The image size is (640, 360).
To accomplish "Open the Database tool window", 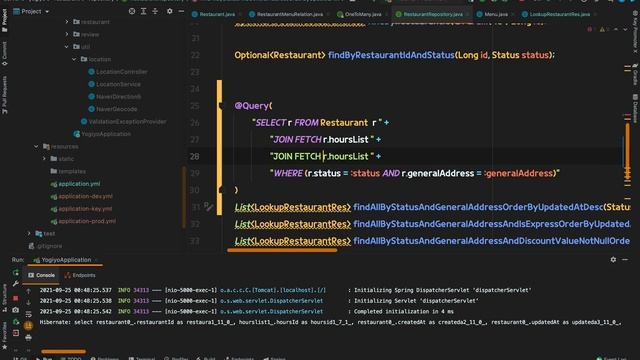I will point(635,108).
